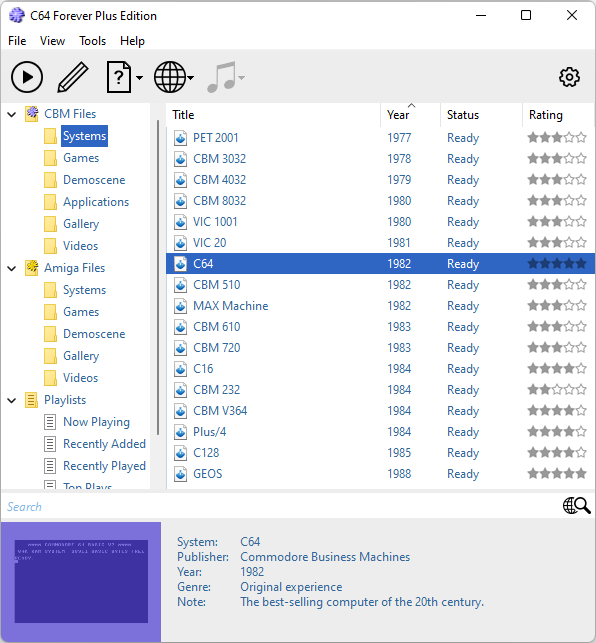This screenshot has width=596, height=643.
Task: Open the globe icon dropdown arrow
Action: (x=191, y=78)
